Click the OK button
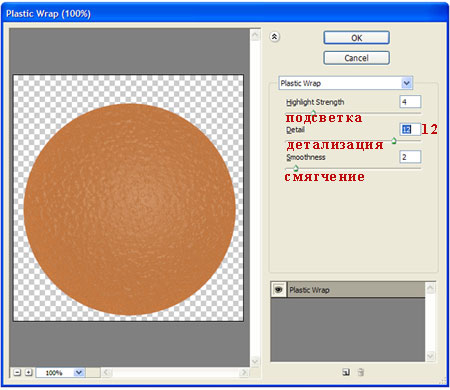Screen dimensions: 450x390 tap(356, 38)
